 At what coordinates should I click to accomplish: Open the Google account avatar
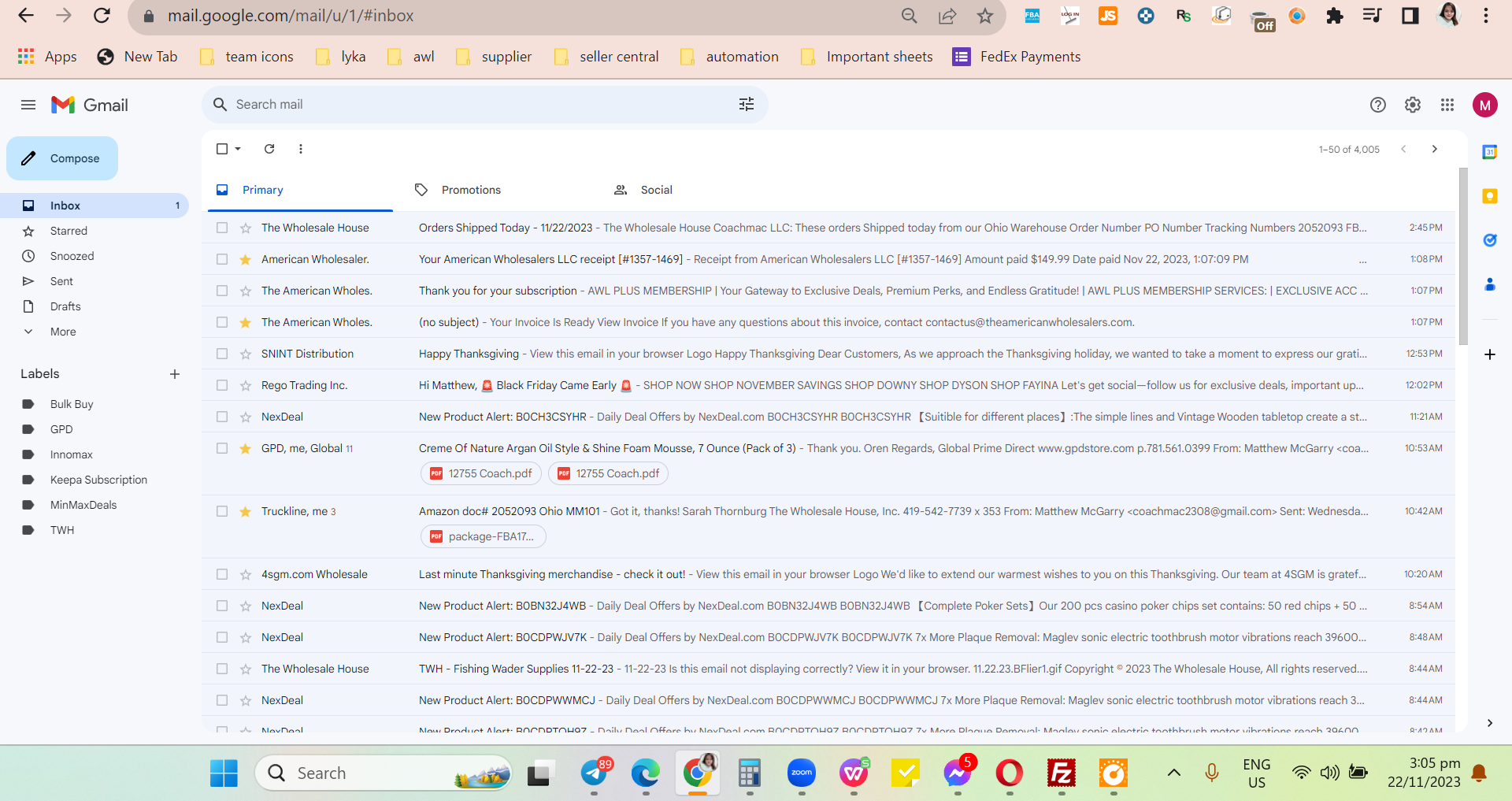tap(1485, 105)
